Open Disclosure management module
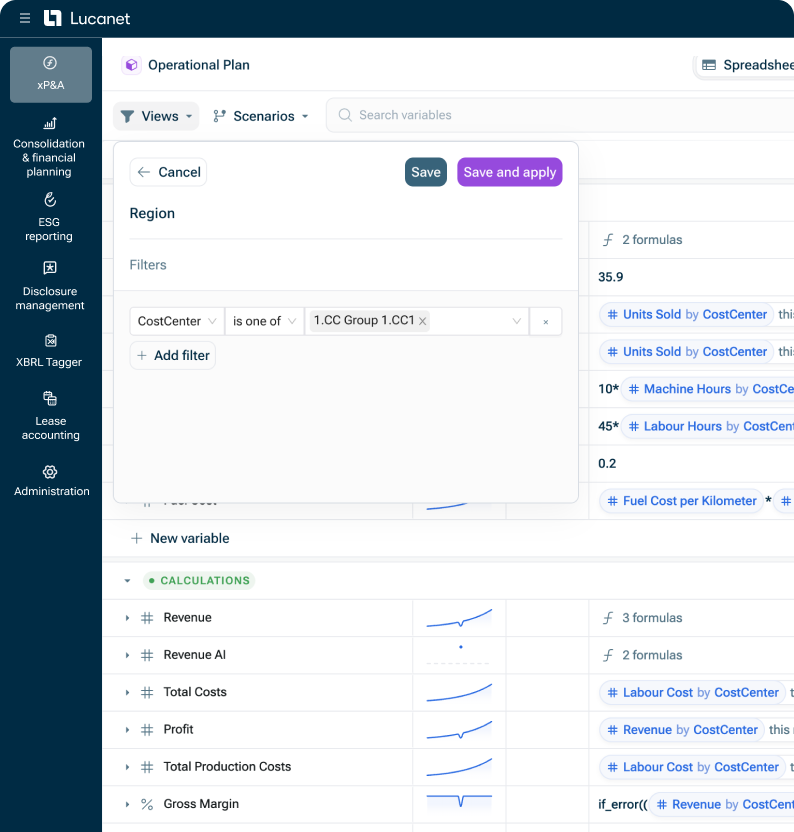The width and height of the screenshot is (794, 832). tap(50, 286)
